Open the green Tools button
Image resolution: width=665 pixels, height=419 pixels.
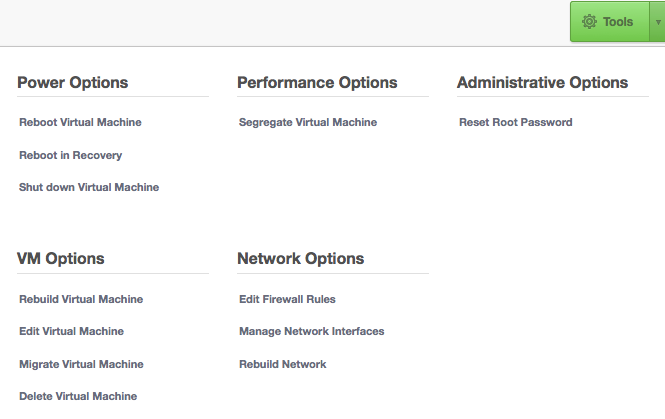[610, 21]
